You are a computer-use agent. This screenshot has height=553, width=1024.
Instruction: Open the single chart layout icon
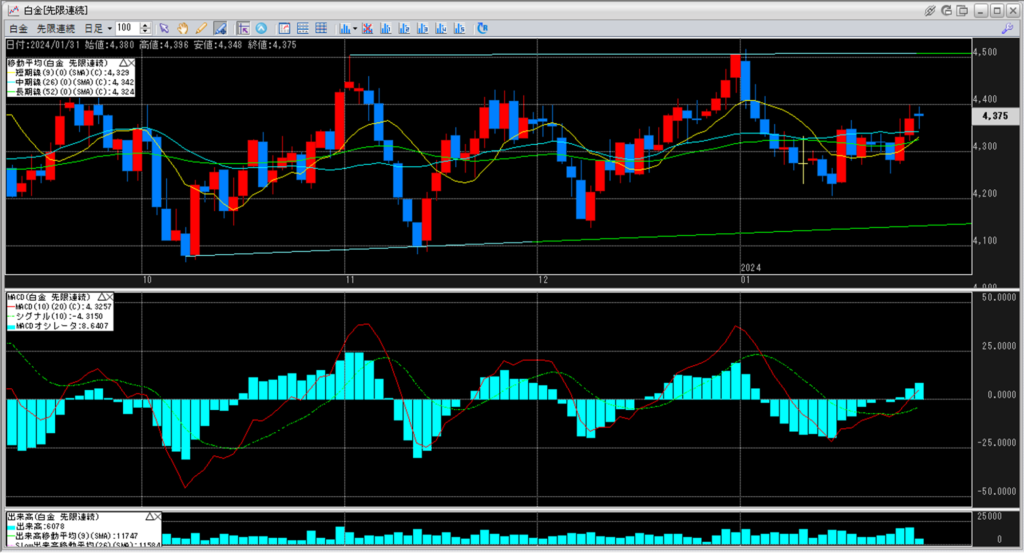point(284,28)
